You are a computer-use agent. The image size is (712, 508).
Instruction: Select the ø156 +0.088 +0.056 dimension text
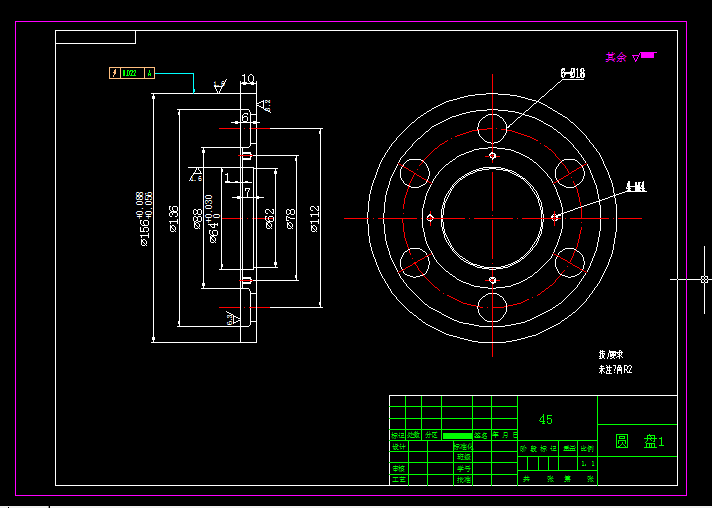145,219
